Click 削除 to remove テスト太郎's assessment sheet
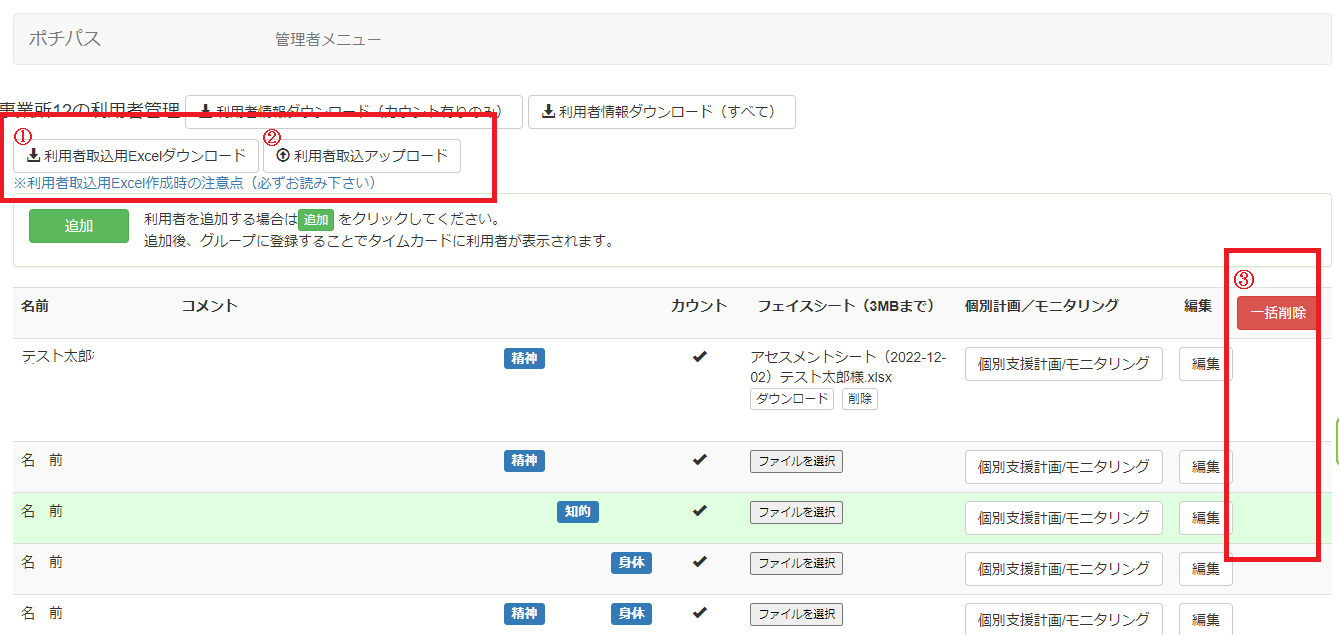This screenshot has width=1339, height=635. (x=859, y=398)
